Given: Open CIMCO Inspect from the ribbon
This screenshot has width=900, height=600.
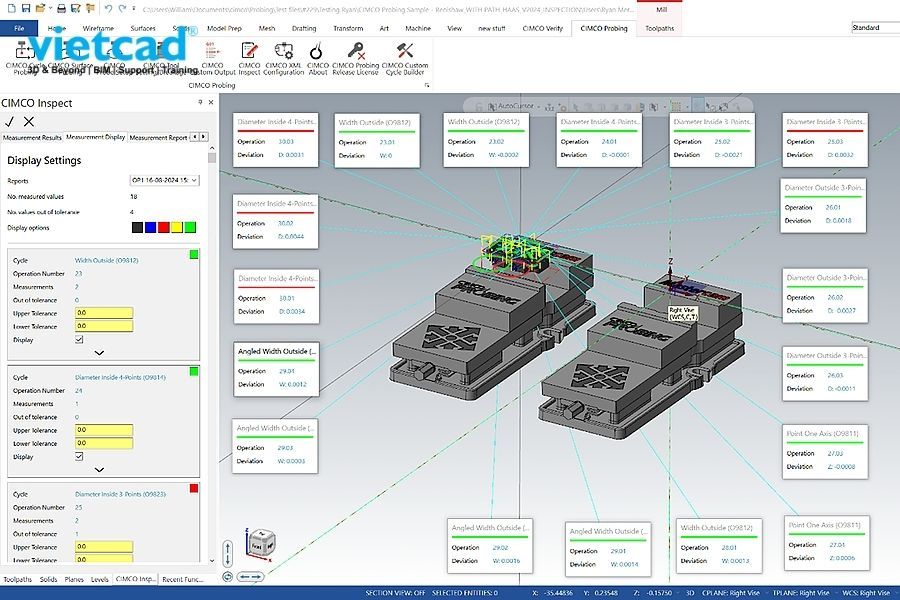Looking at the screenshot, I should 249,59.
